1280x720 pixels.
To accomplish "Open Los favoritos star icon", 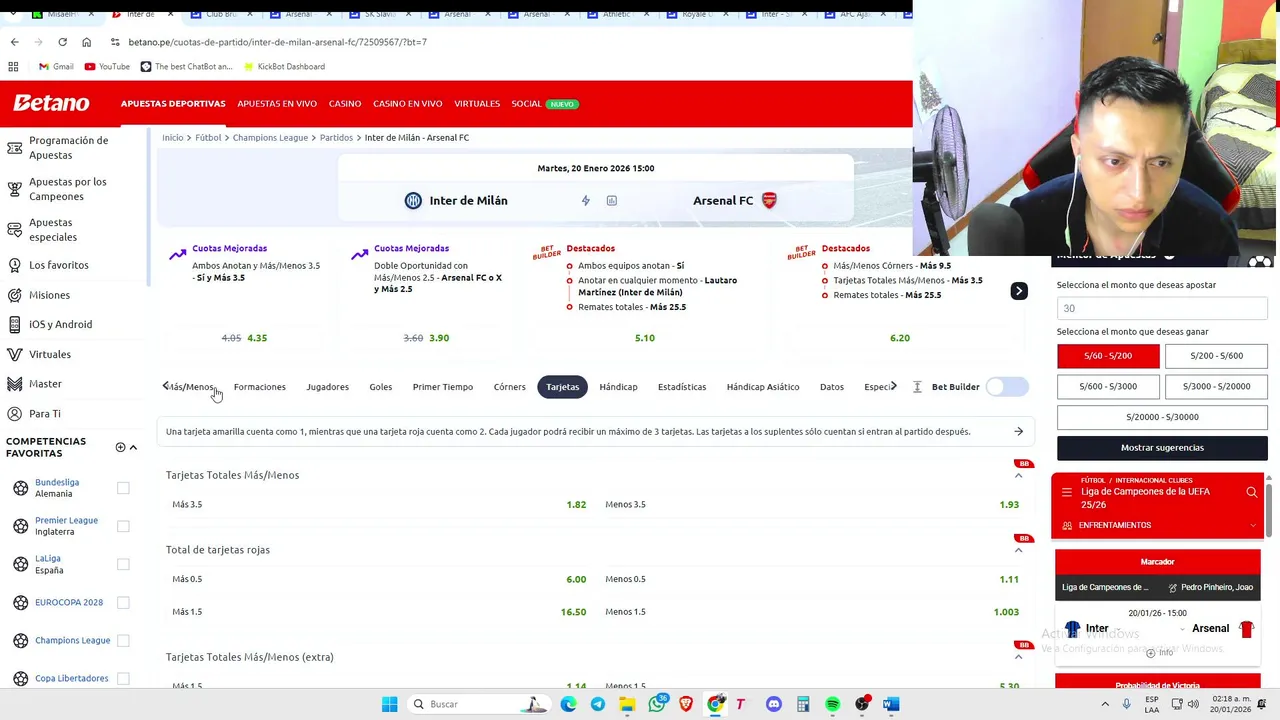I will coord(14,265).
